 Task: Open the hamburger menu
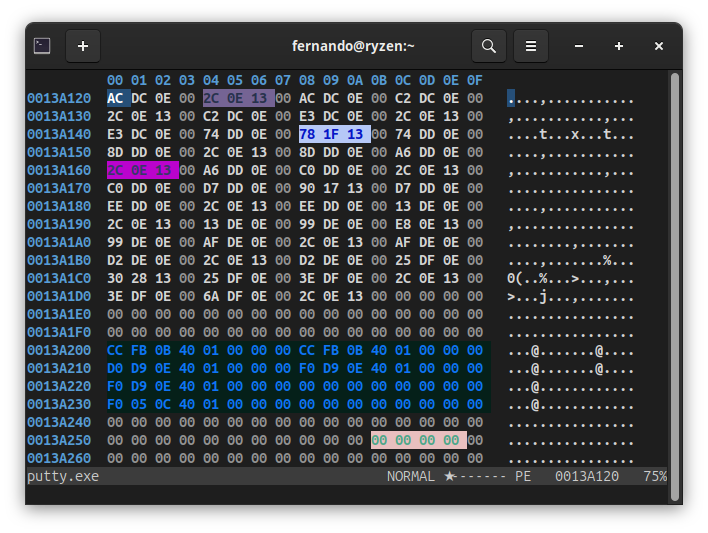(531, 46)
